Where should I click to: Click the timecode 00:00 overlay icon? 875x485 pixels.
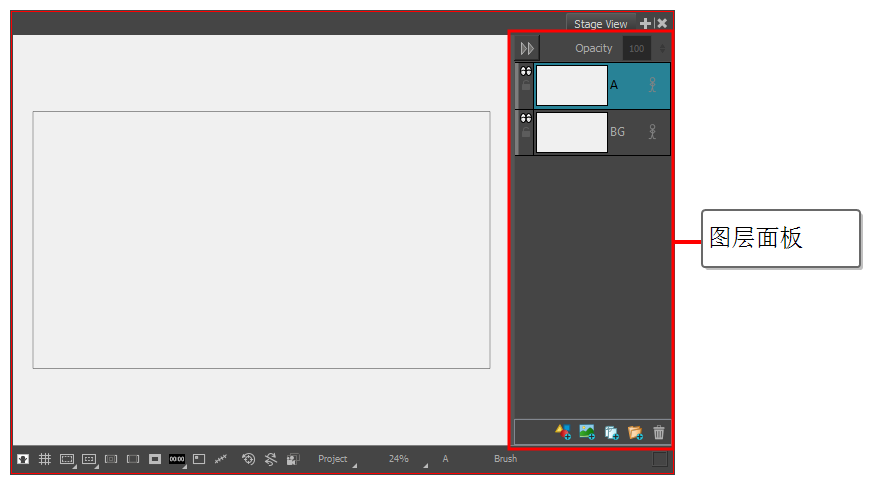point(177,459)
